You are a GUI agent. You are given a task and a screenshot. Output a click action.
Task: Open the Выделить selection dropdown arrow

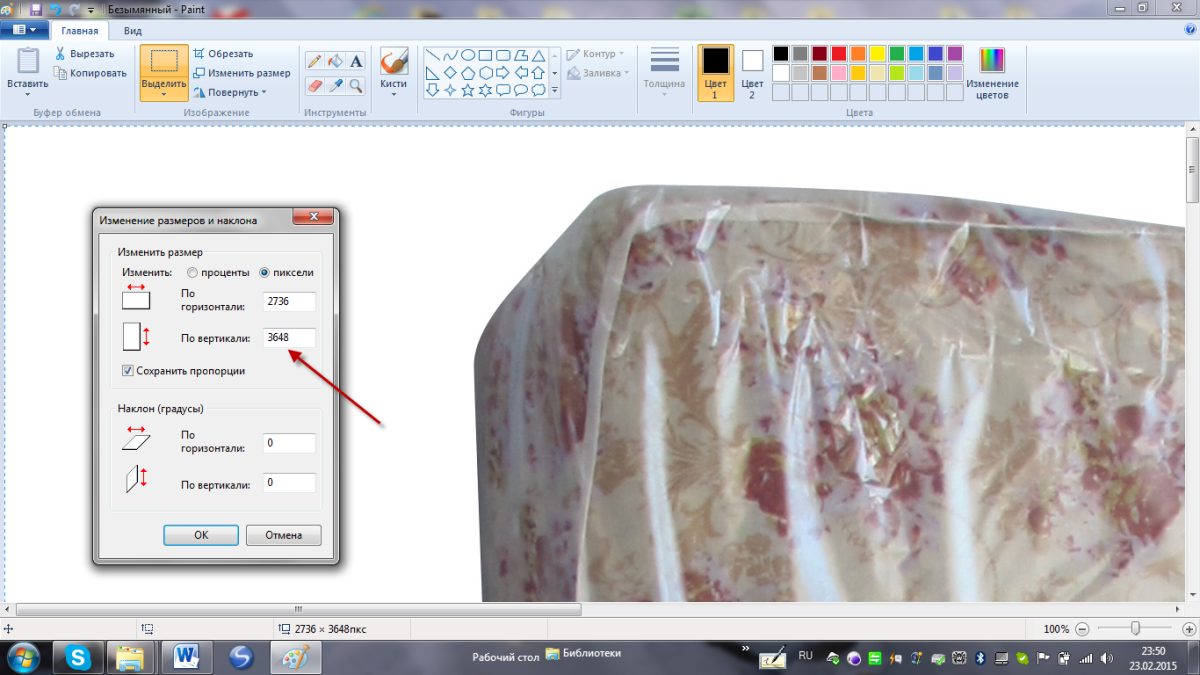pyautogui.click(x=164, y=95)
